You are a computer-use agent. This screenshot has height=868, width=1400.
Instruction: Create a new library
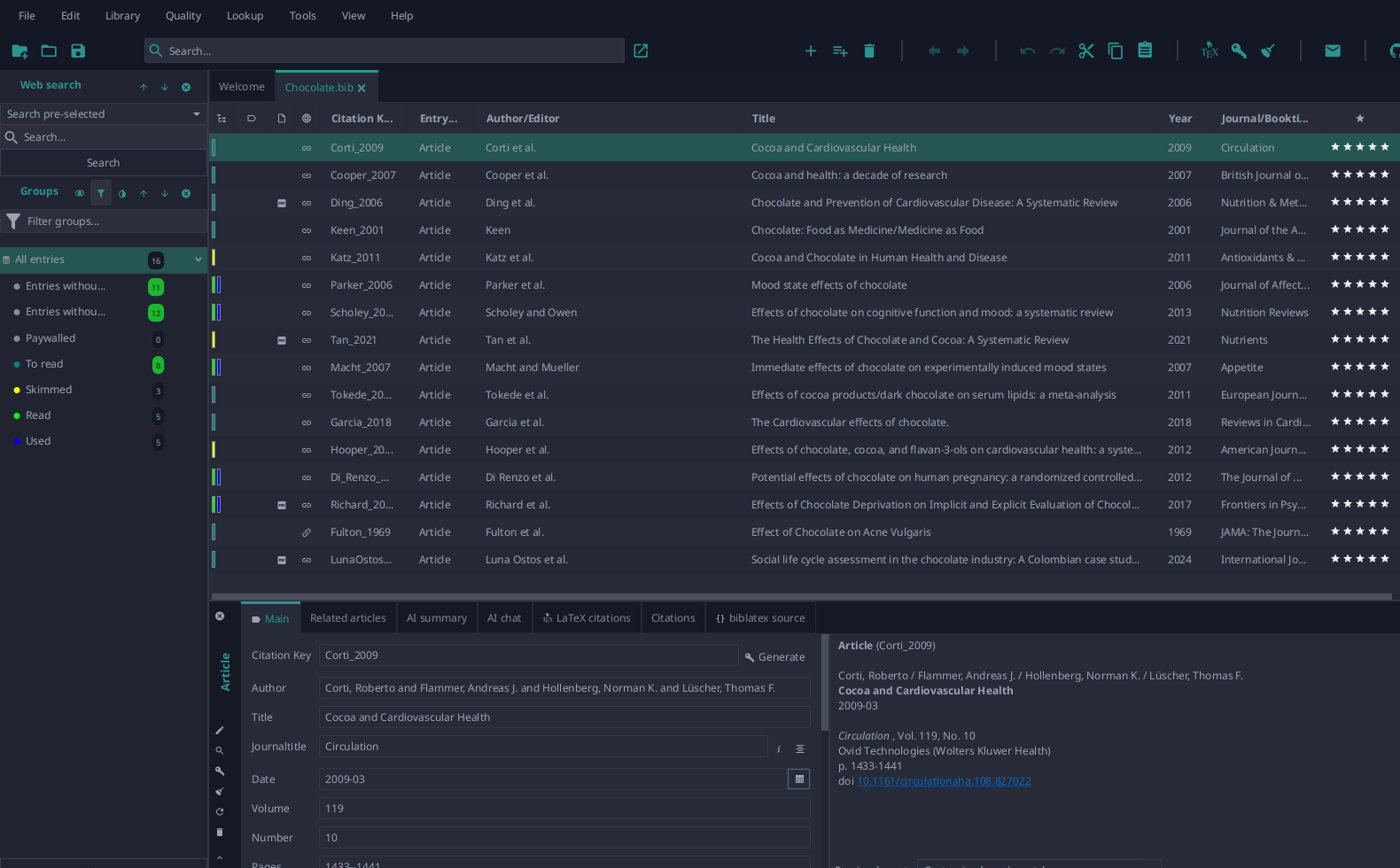pos(19,51)
